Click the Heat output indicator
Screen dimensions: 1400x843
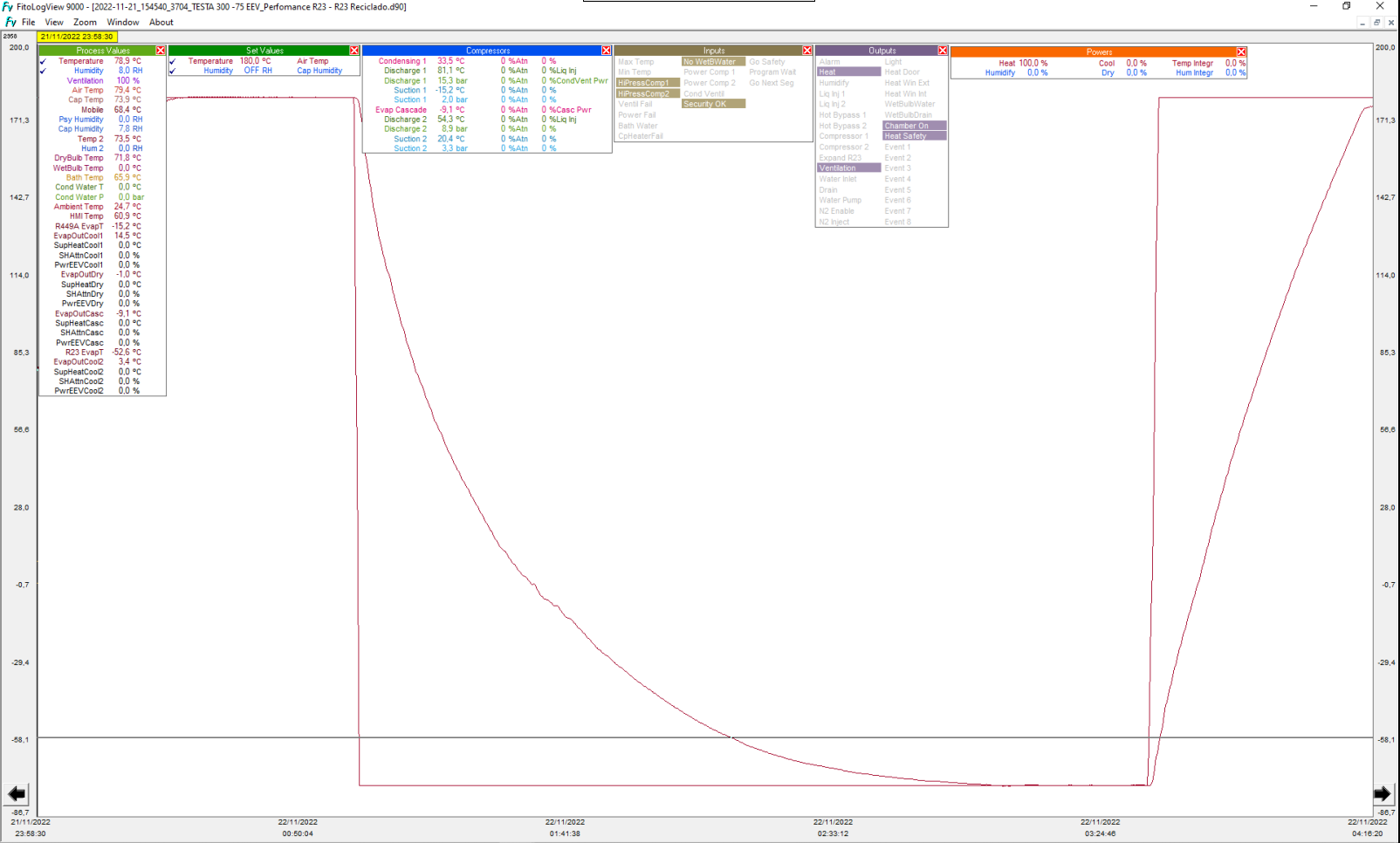[x=848, y=72]
